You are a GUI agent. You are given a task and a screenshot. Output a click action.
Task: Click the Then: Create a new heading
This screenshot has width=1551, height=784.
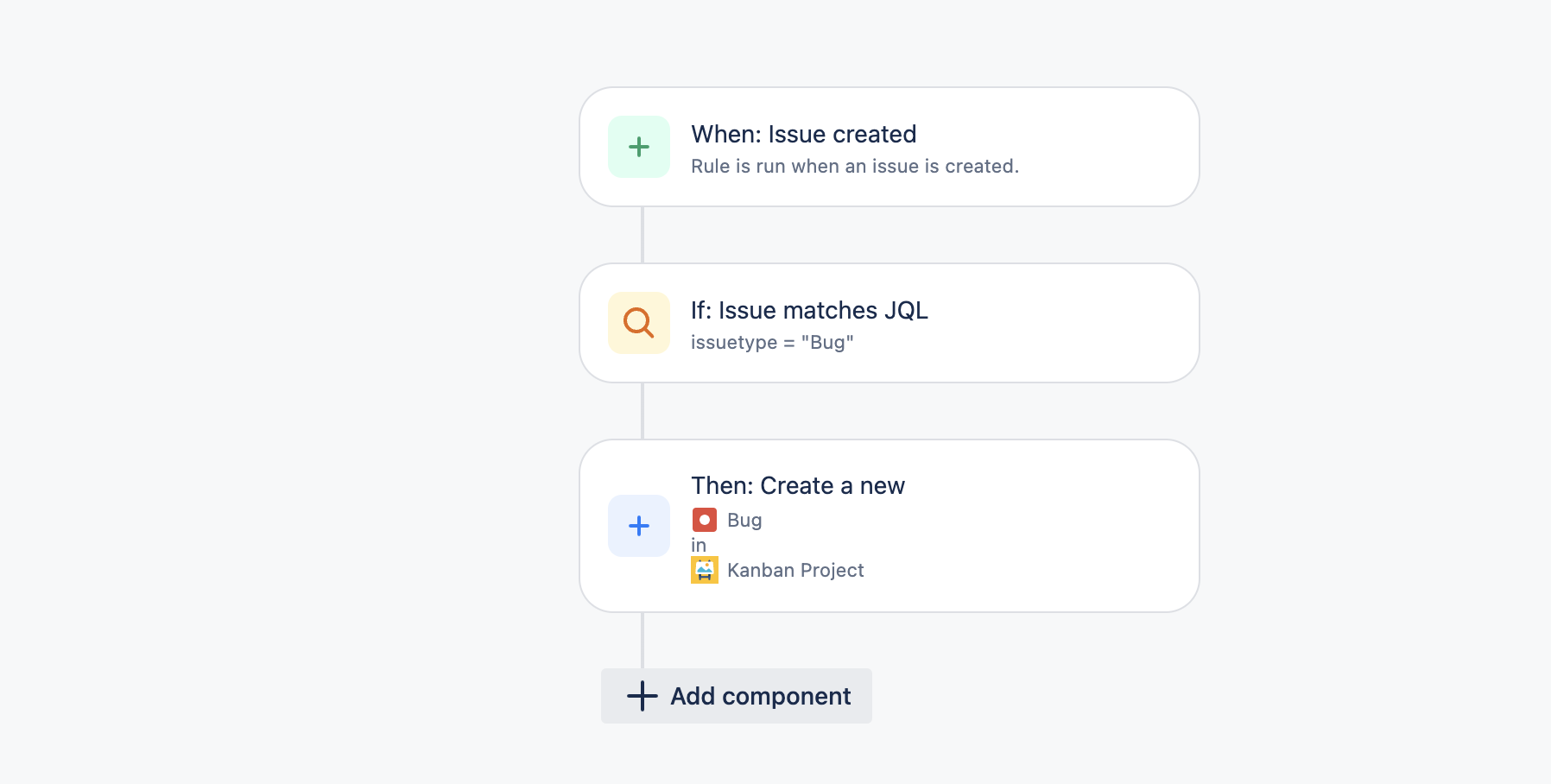tap(797, 485)
